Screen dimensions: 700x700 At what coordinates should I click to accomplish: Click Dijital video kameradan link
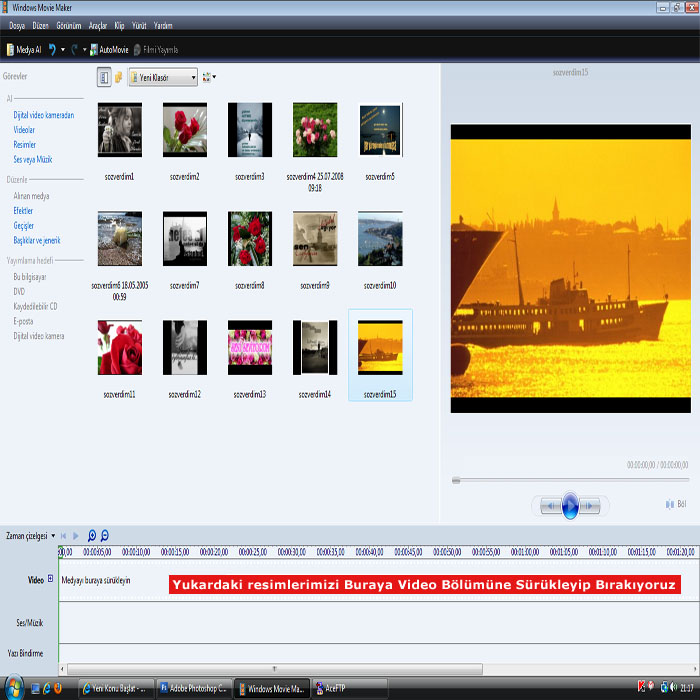[44, 115]
